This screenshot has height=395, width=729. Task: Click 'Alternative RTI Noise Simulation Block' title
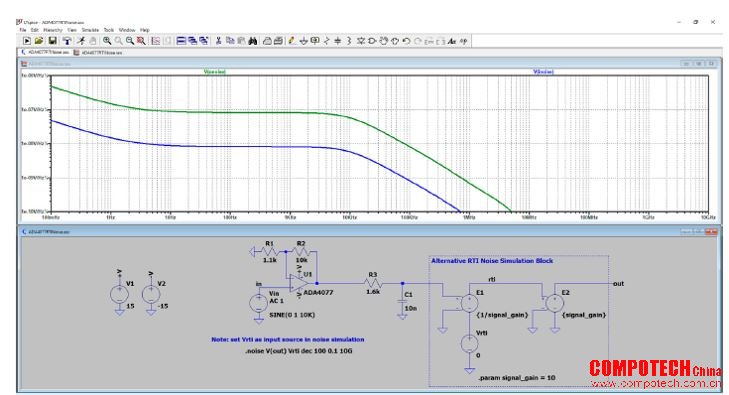point(492,261)
